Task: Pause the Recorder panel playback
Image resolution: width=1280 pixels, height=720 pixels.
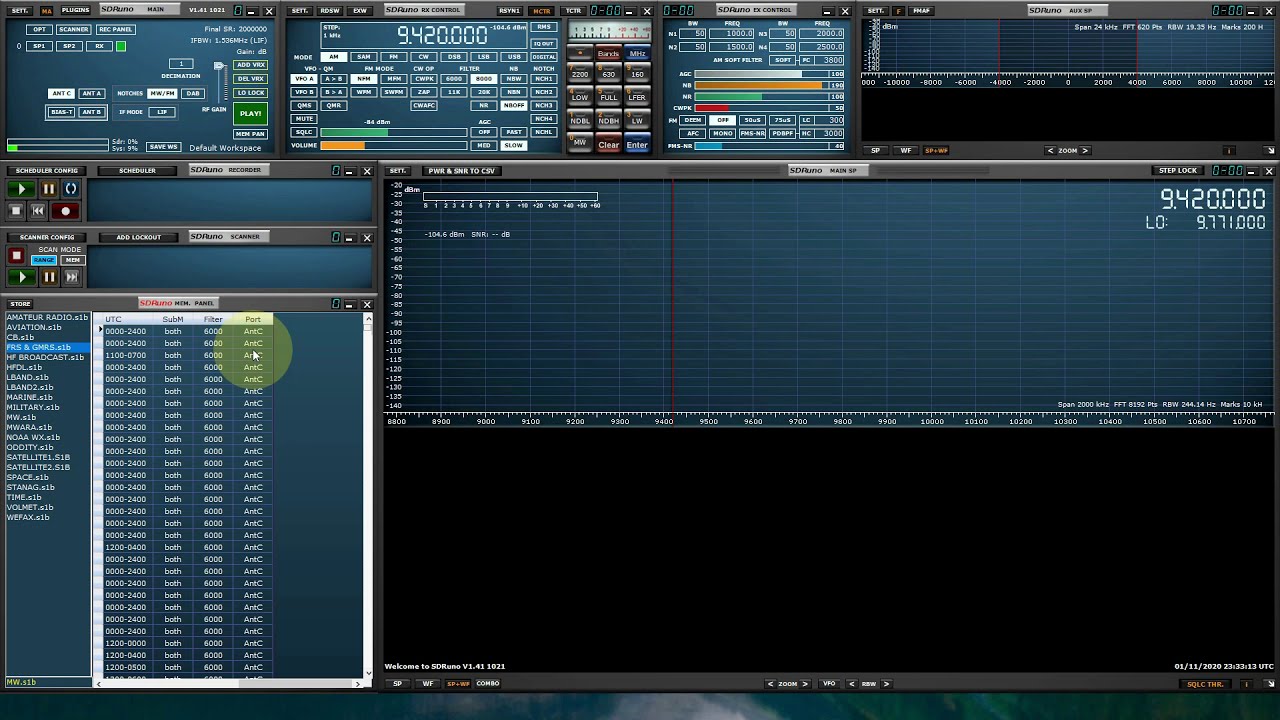Action: click(48, 189)
